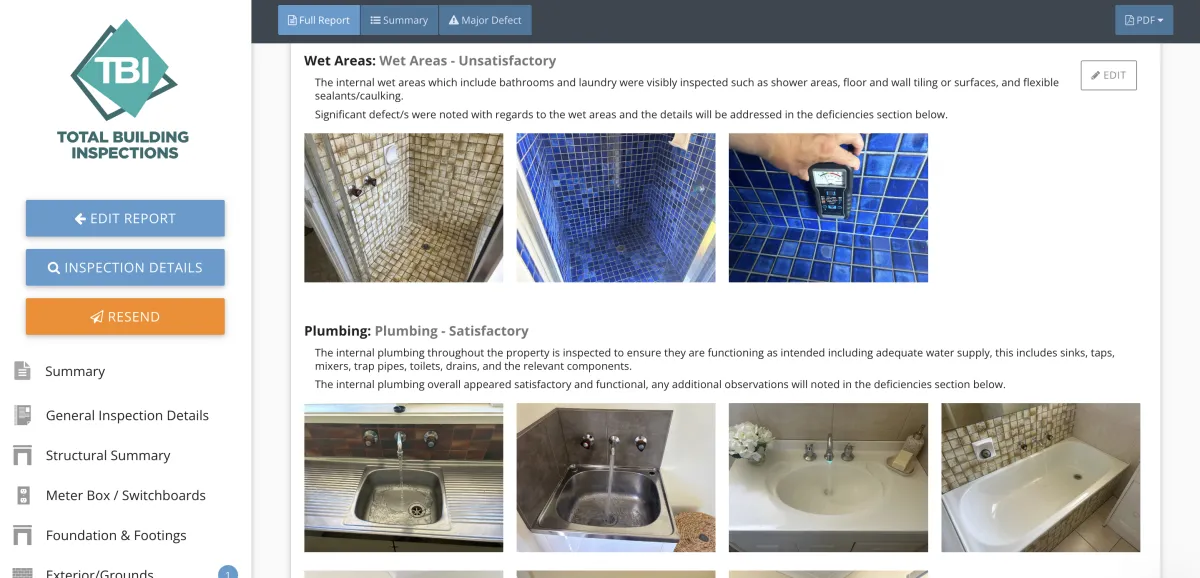1200x578 pixels.
Task: Switch to the Full Report tab
Action: [319, 20]
